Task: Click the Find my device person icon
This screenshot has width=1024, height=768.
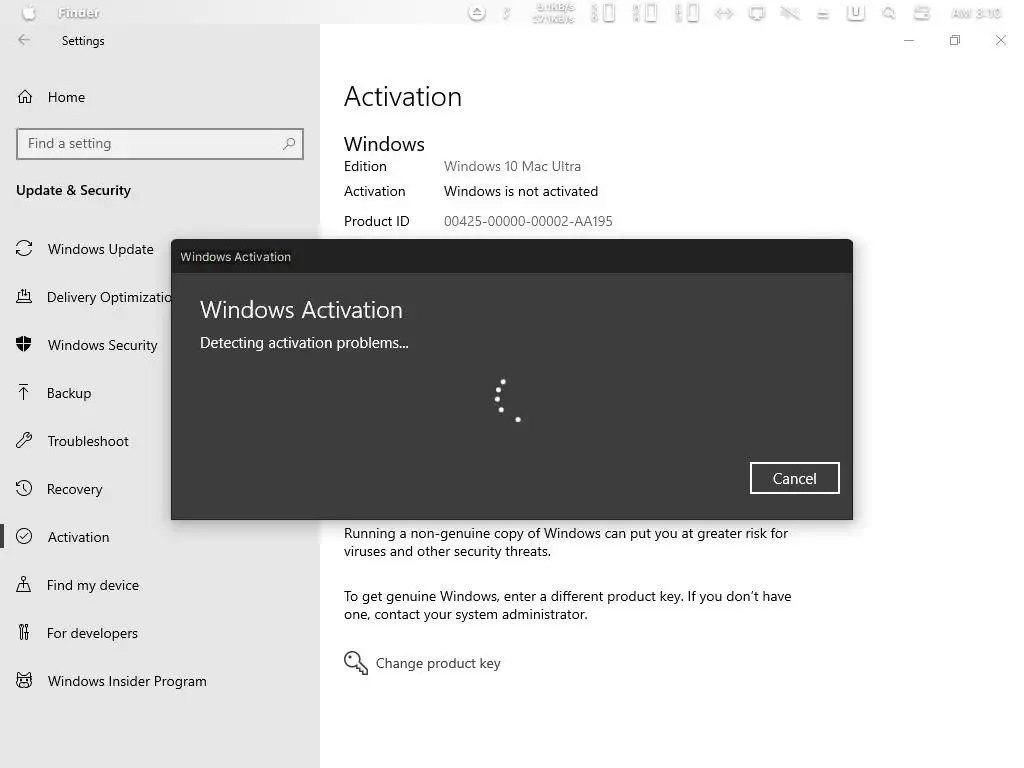Action: click(24, 584)
